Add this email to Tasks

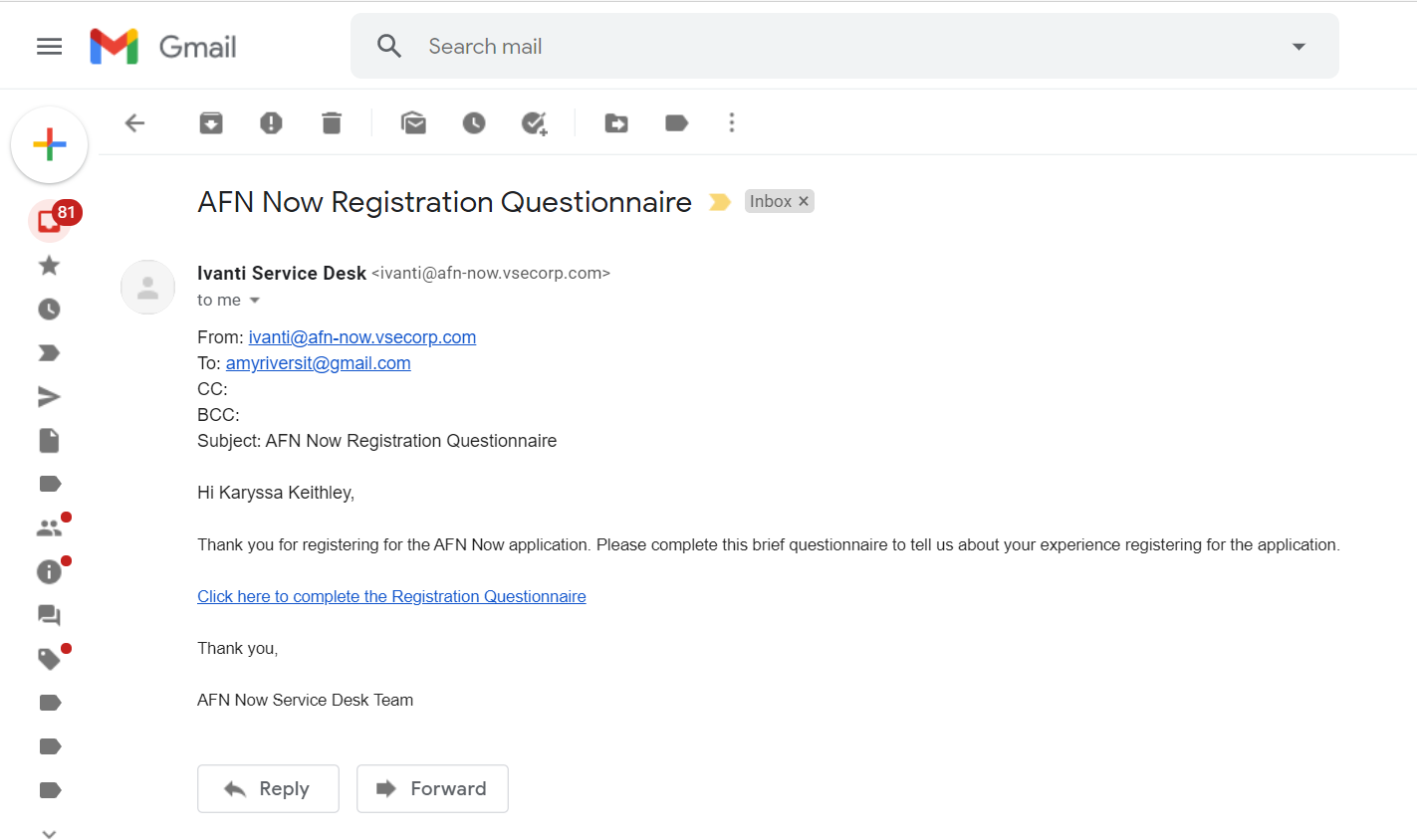coord(535,122)
